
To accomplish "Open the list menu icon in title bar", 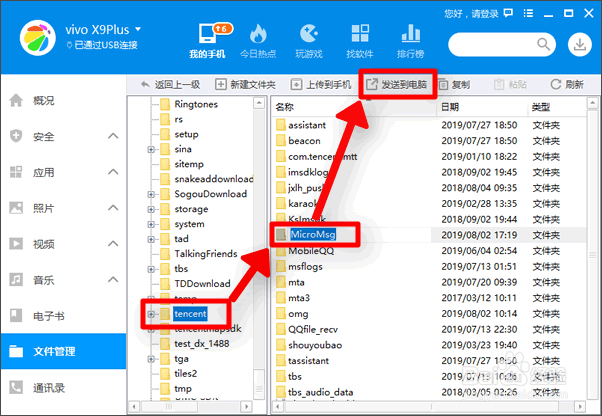I will (528, 13).
